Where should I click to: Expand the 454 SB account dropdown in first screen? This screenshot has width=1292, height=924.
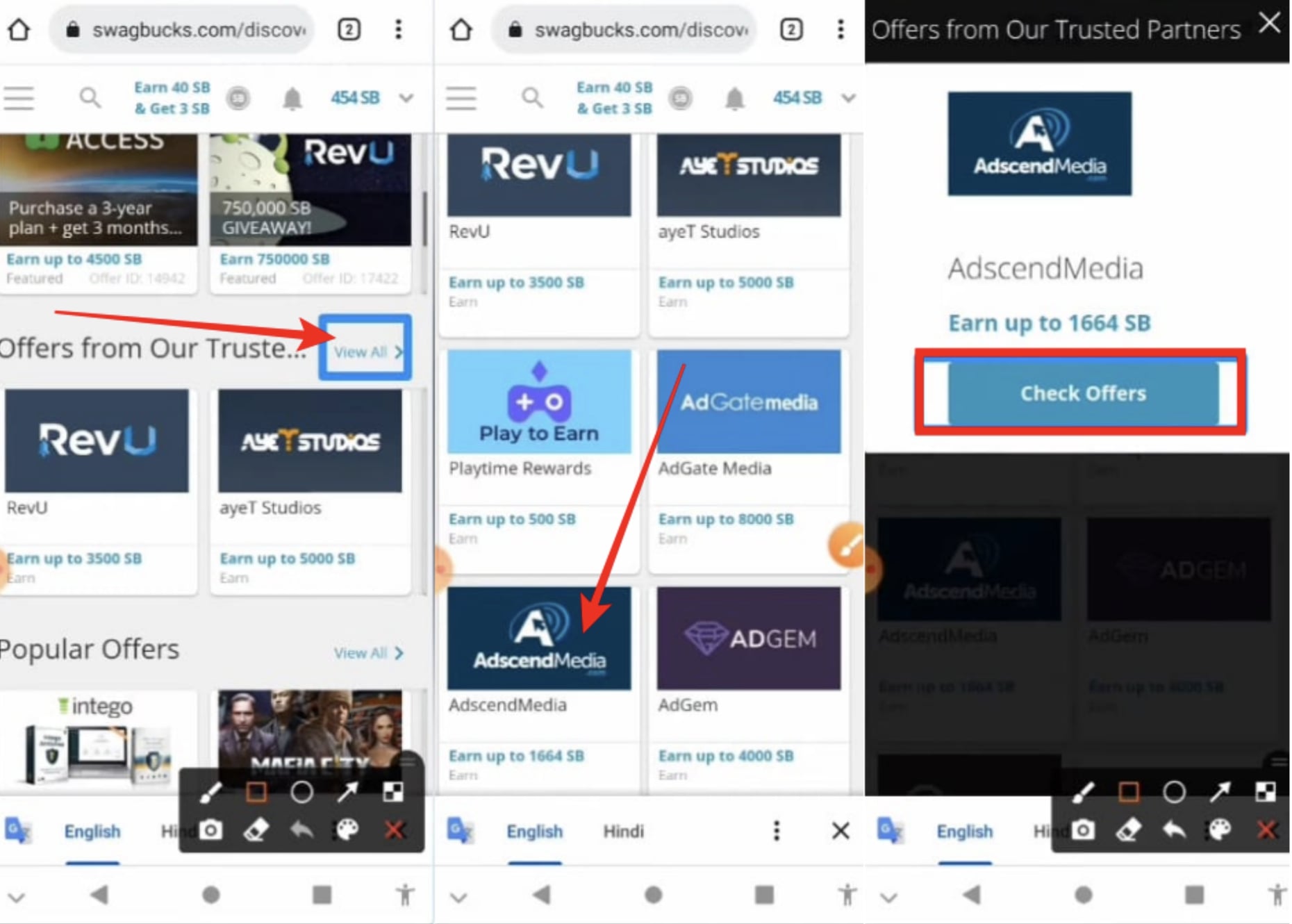point(406,98)
